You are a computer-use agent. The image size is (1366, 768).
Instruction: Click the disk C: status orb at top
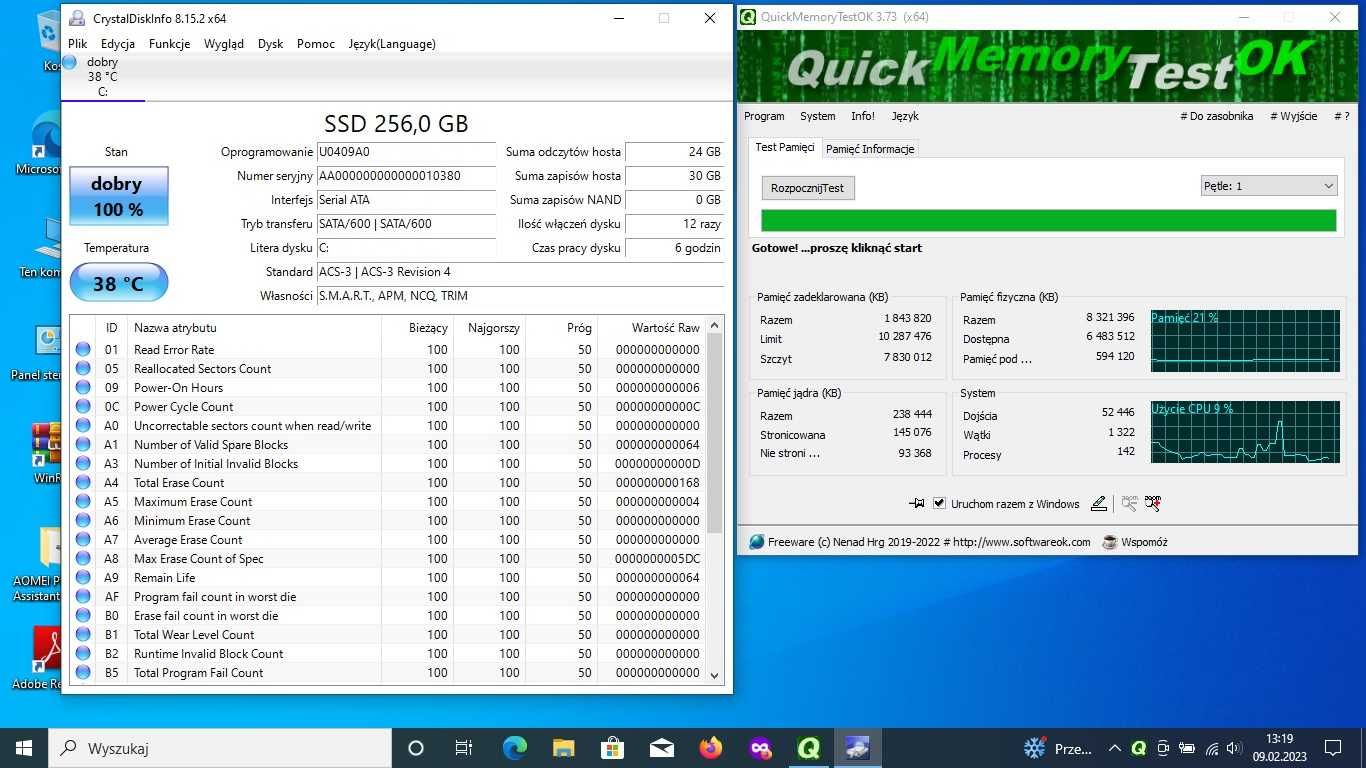(70, 62)
